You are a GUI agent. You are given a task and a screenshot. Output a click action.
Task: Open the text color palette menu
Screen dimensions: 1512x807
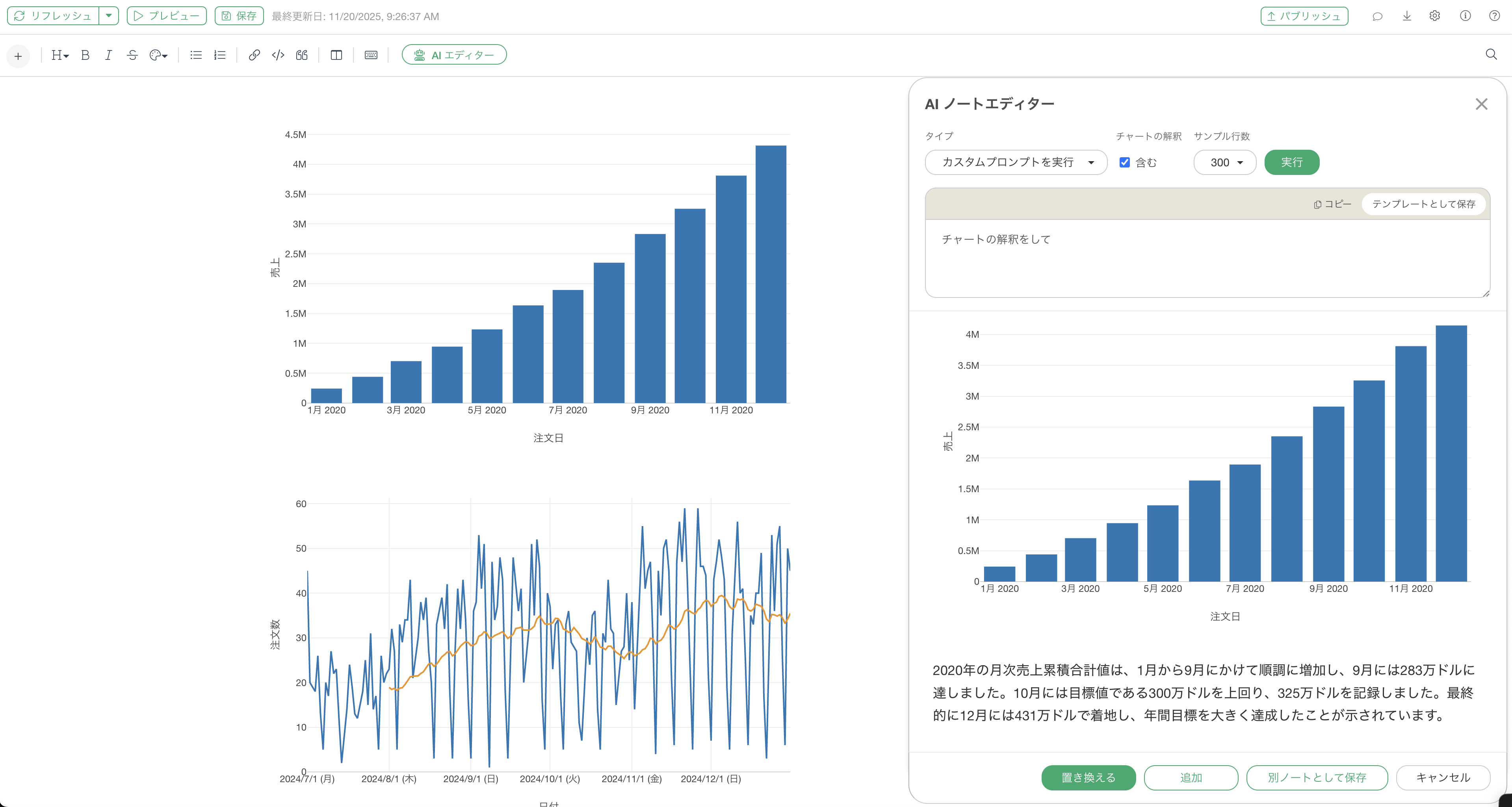click(158, 55)
